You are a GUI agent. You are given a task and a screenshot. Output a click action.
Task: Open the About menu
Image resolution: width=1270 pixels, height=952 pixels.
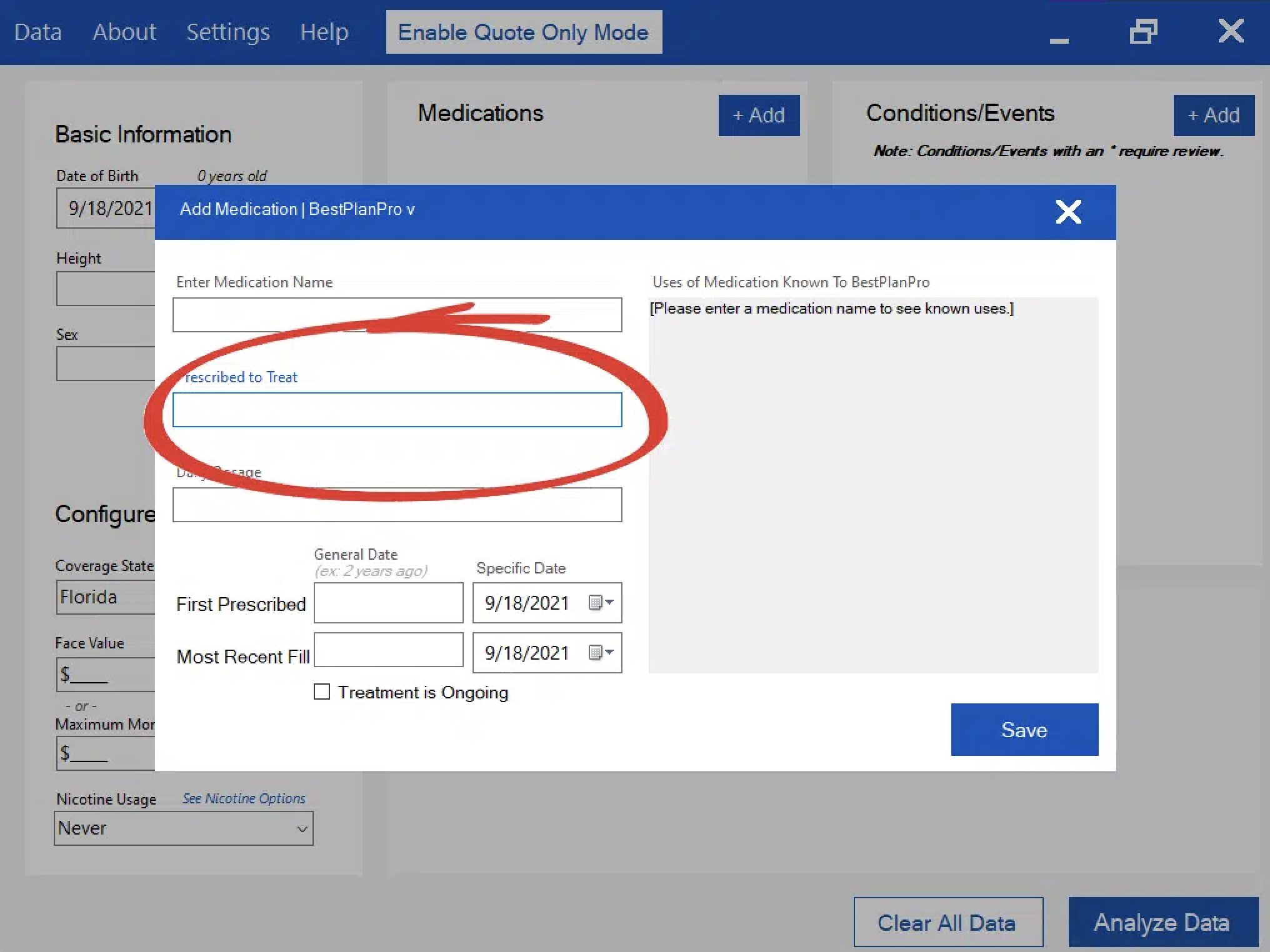[x=124, y=32]
